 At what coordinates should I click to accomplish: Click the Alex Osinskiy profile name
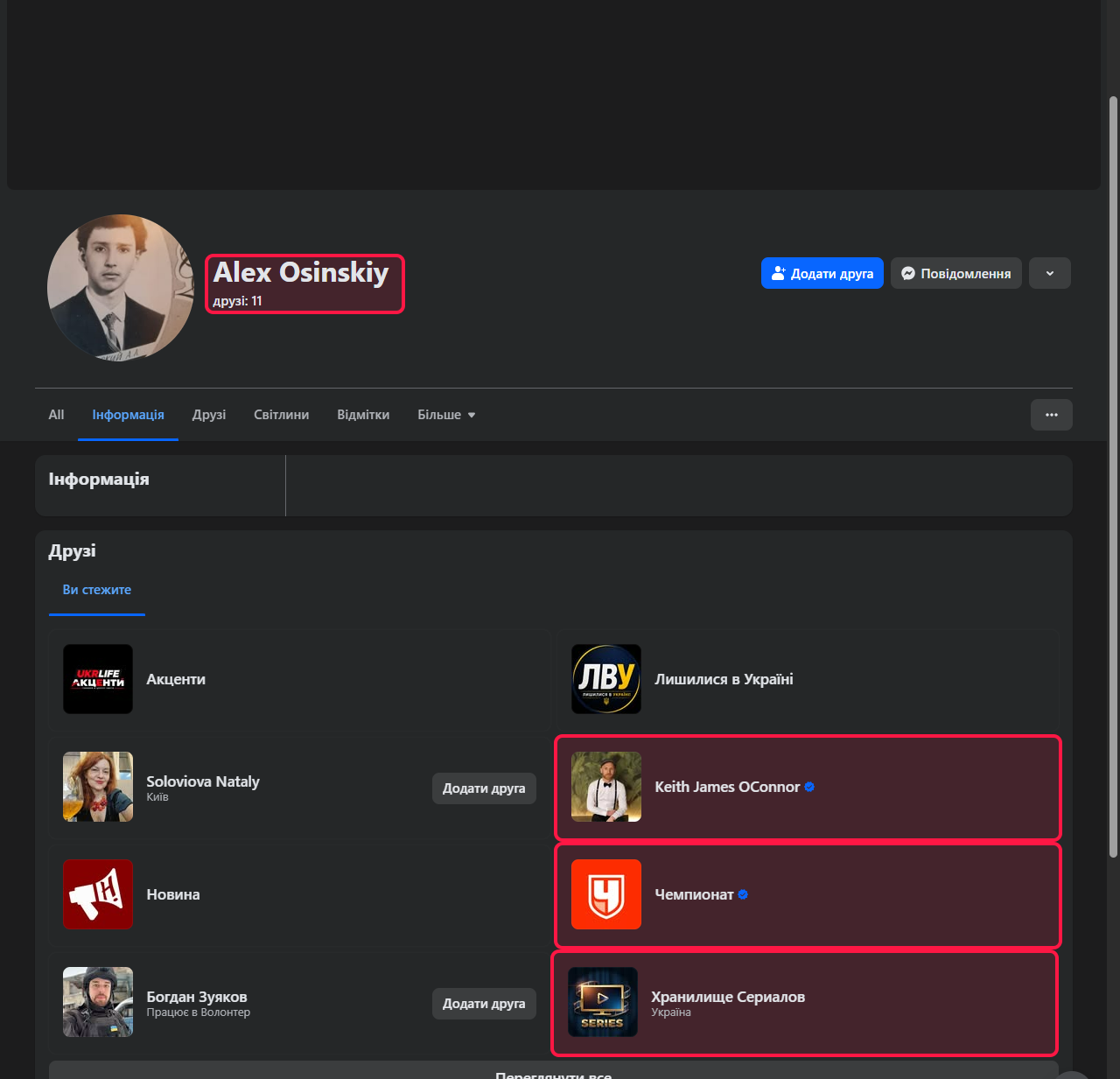[301, 272]
